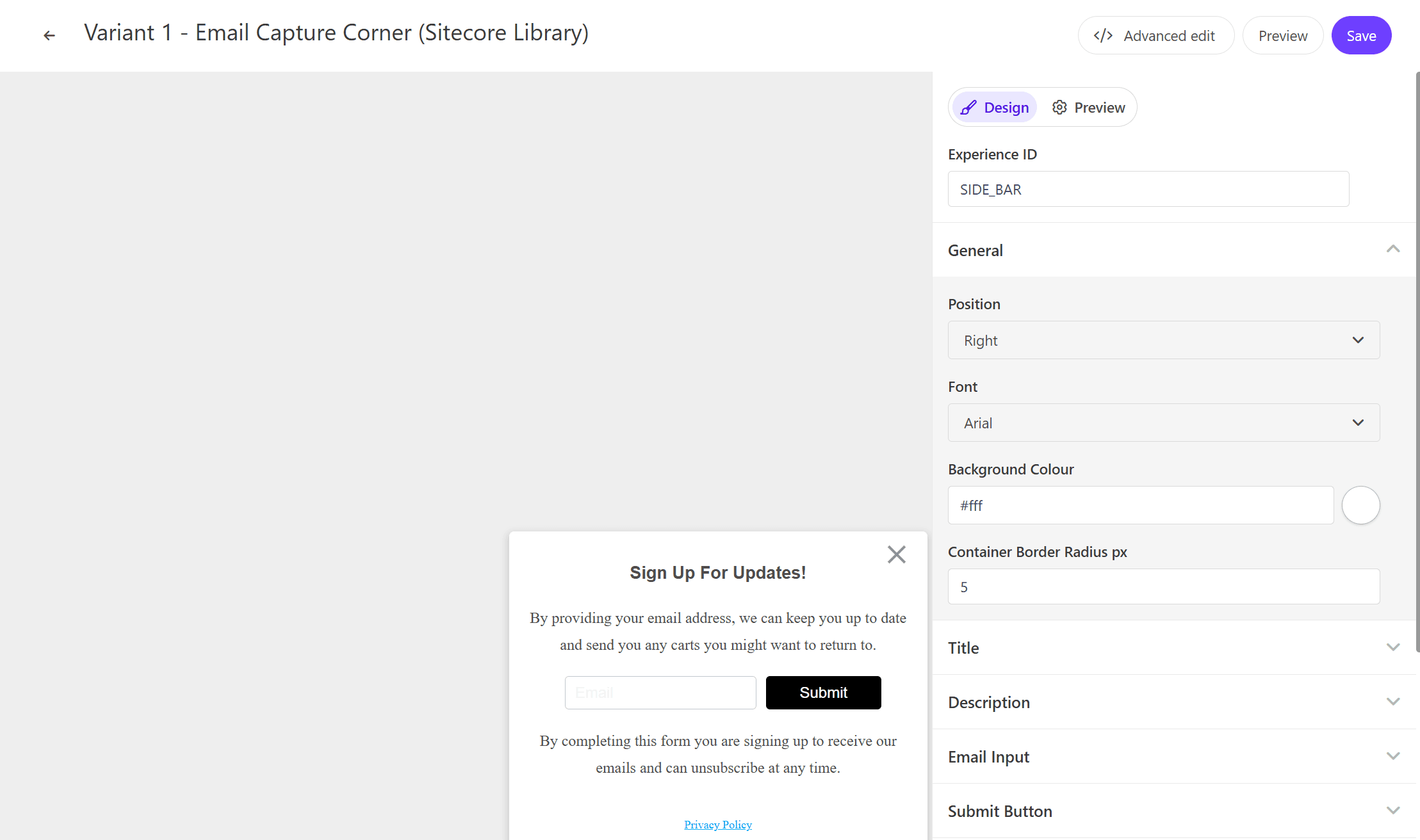Switch to the Design tab
1420x840 pixels.
point(995,108)
